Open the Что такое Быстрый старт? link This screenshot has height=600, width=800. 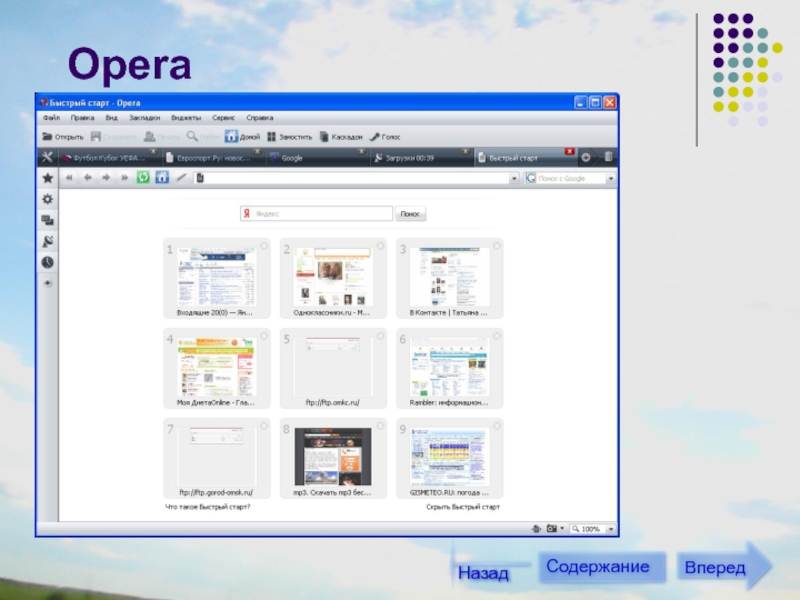click(x=208, y=507)
